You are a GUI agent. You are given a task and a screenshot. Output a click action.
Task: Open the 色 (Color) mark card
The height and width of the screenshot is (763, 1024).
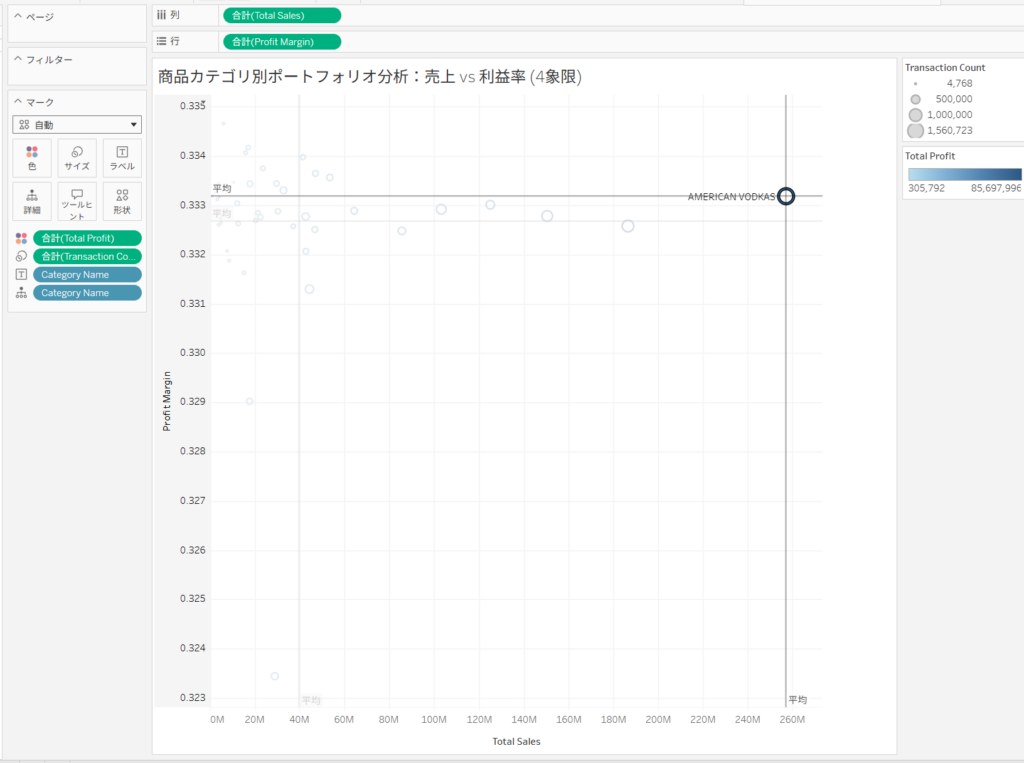(x=32, y=158)
